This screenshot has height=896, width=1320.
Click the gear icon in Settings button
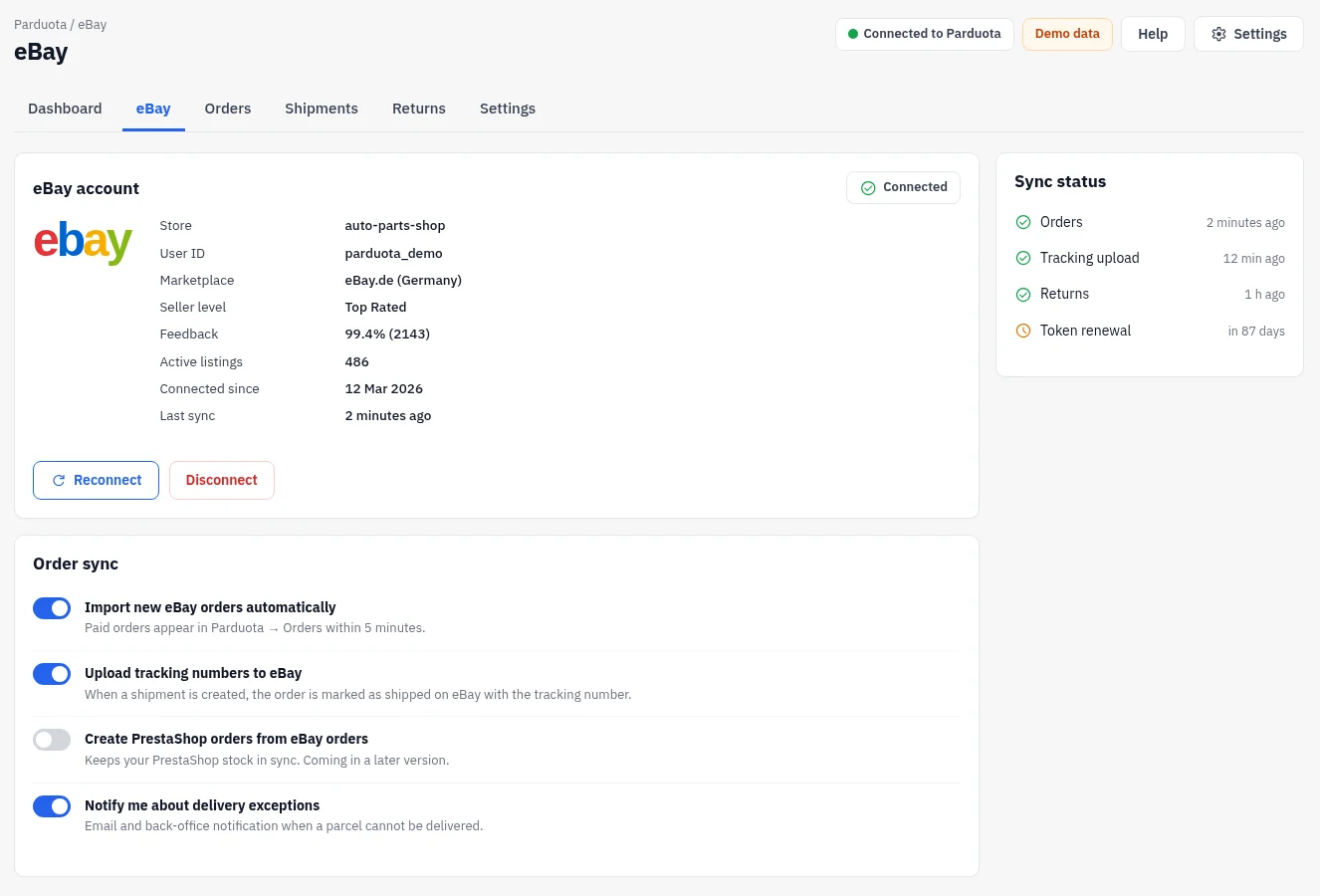pos(1218,34)
